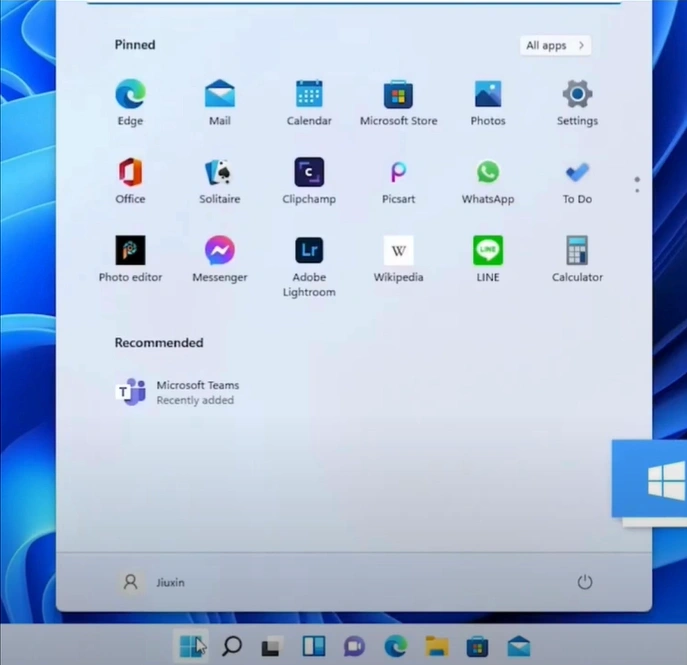Open the Photos app
This screenshot has height=665, width=687.
(x=488, y=102)
